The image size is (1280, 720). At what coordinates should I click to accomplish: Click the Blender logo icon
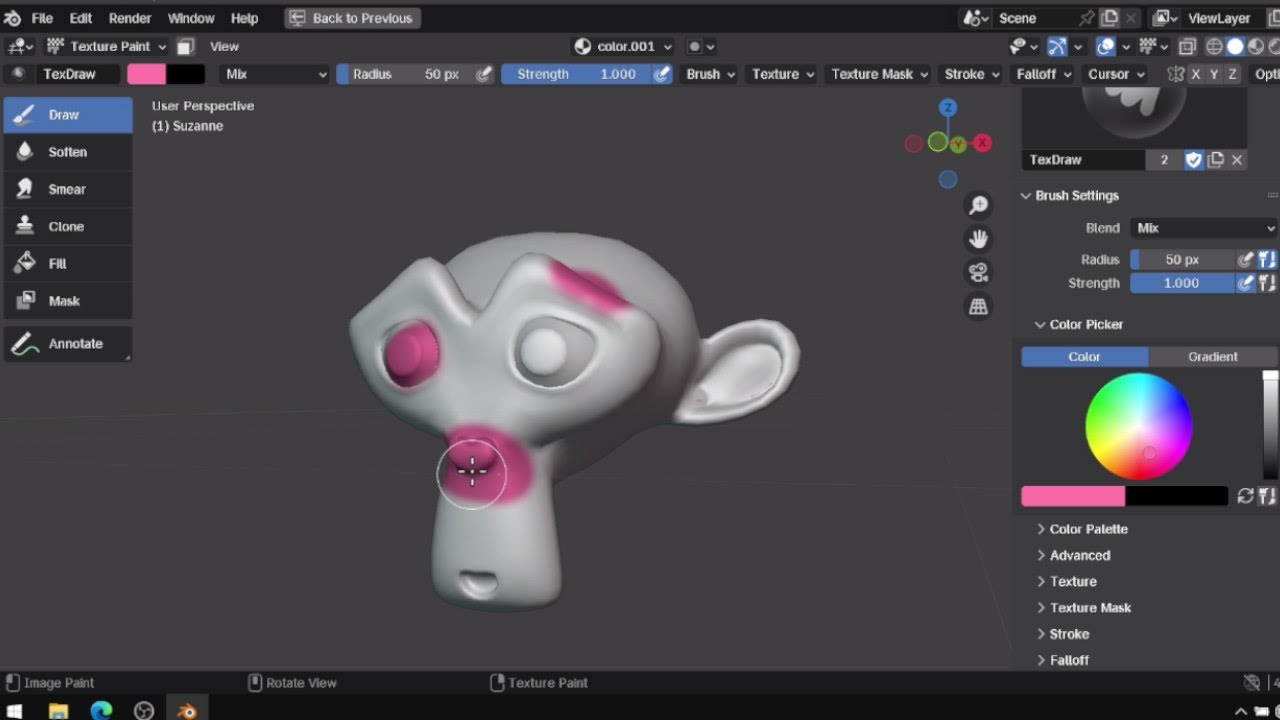pyautogui.click(x=13, y=18)
